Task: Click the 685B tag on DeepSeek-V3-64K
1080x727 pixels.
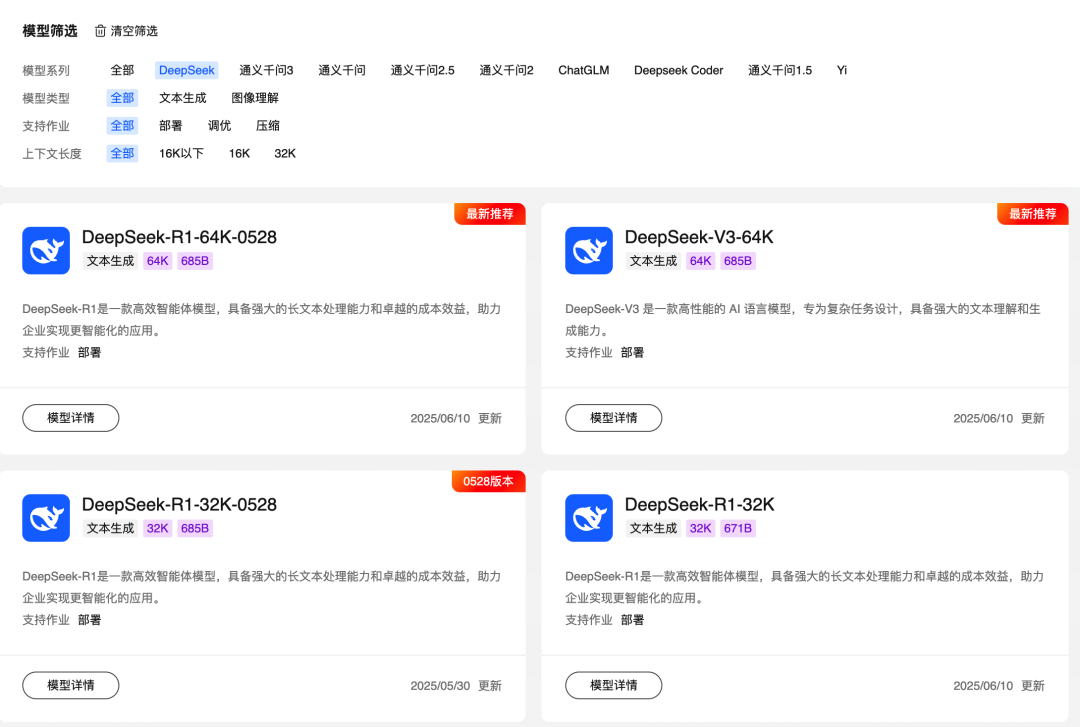Action: click(738, 261)
